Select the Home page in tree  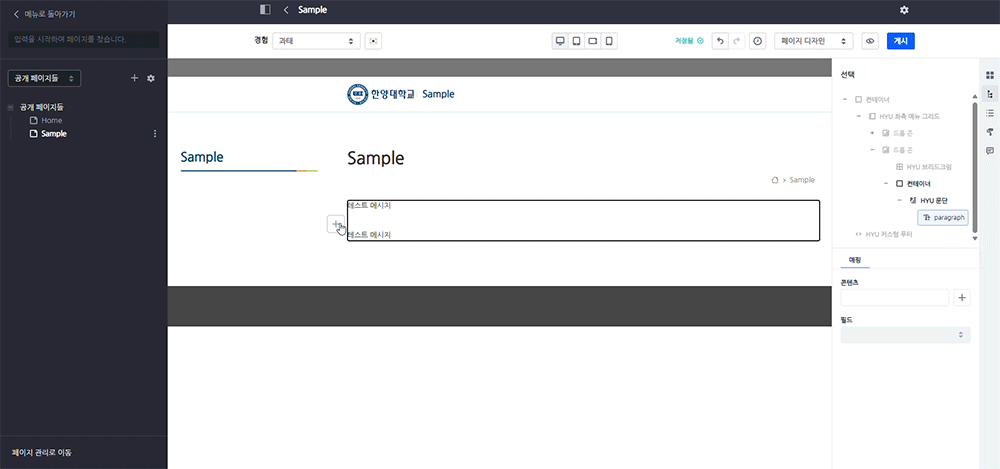point(51,120)
